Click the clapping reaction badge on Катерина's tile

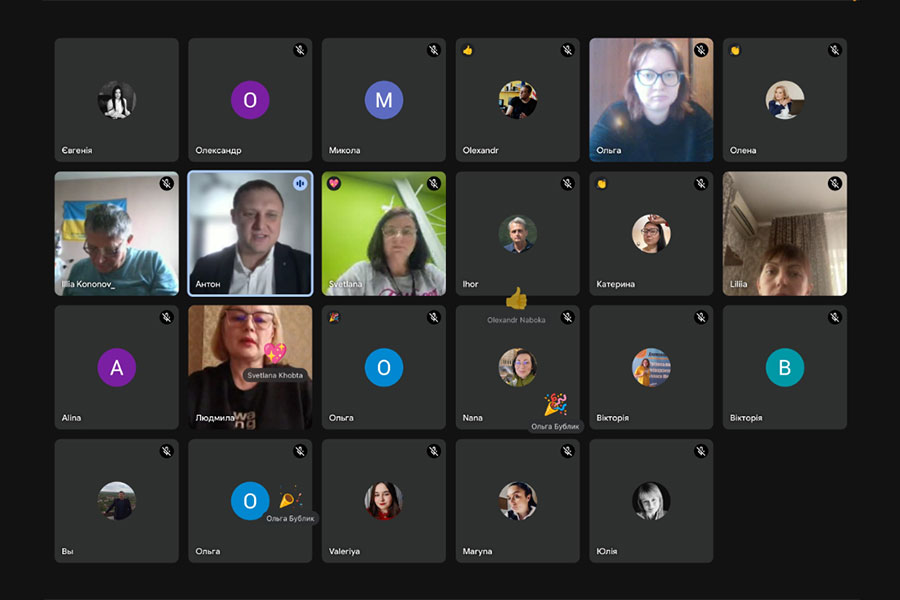pos(602,184)
